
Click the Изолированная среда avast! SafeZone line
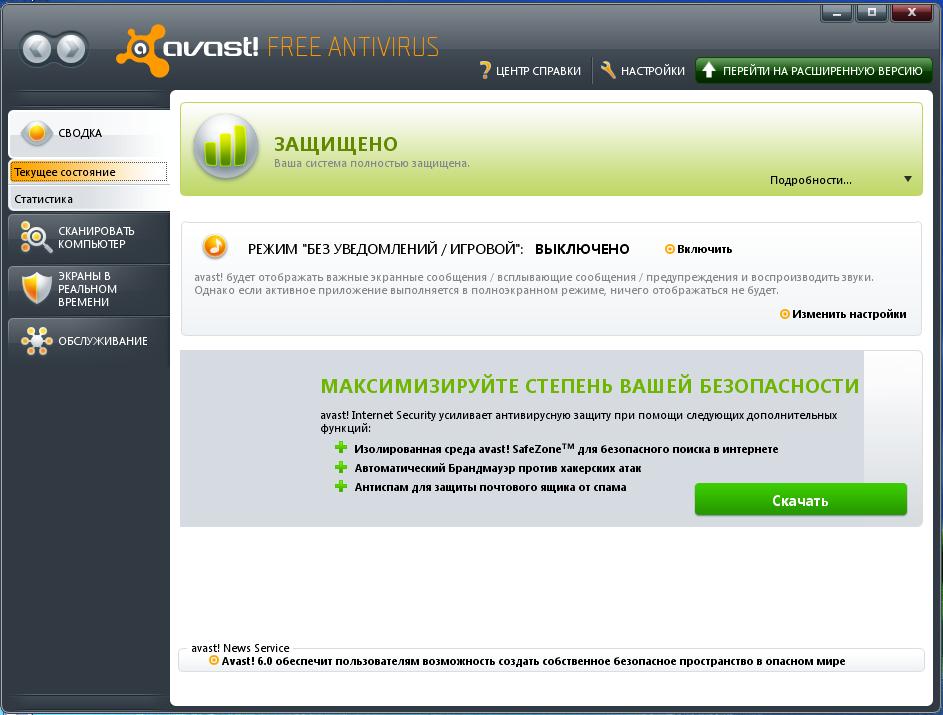(566, 448)
